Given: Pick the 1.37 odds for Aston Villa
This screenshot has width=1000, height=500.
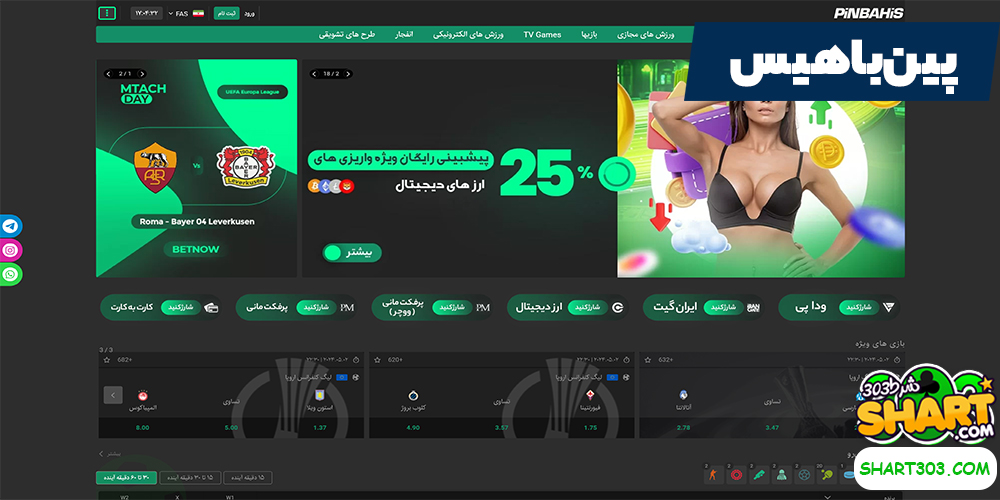Looking at the screenshot, I should coord(320,427).
